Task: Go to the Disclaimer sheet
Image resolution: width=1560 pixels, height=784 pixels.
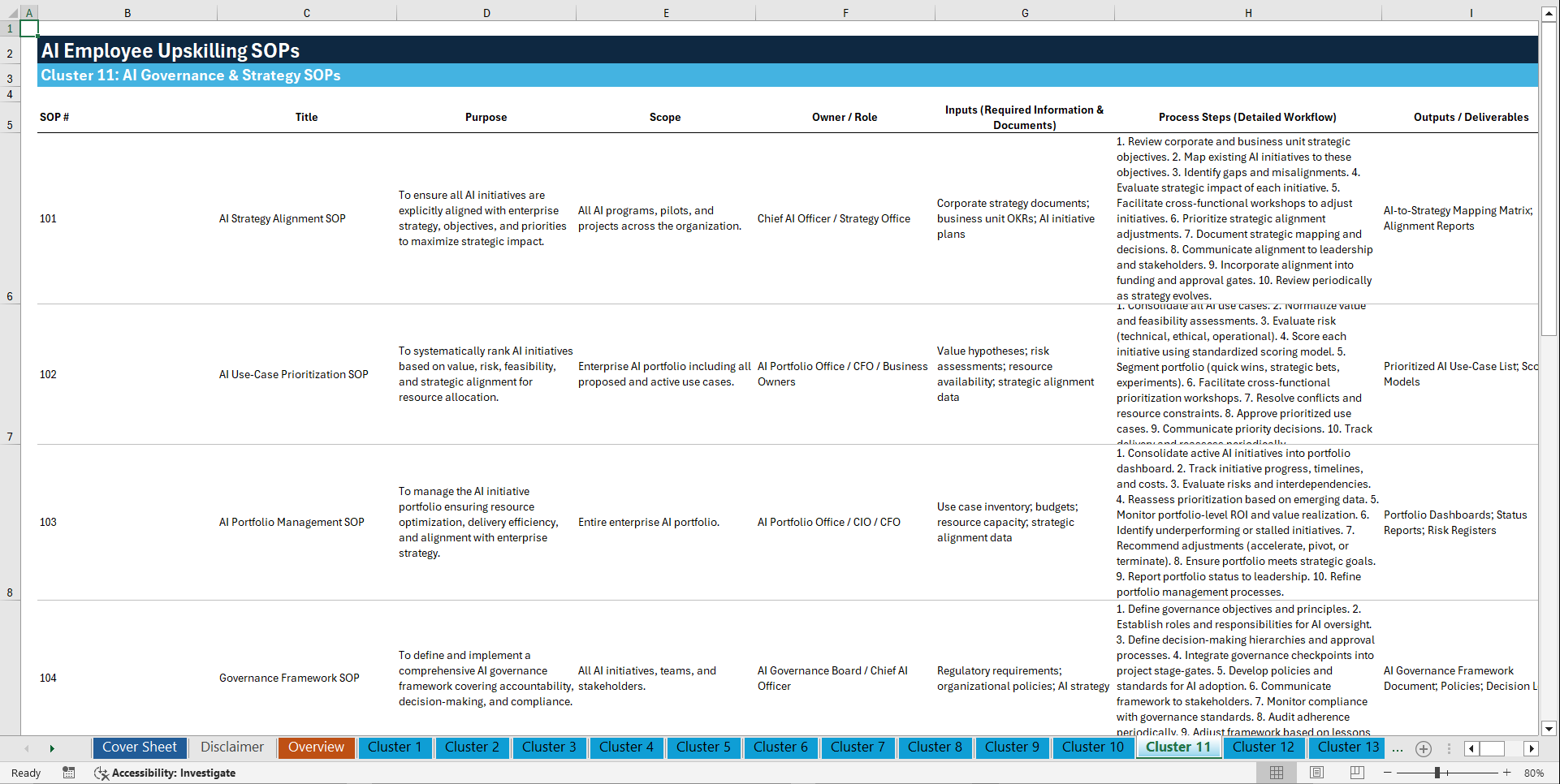Action: 231,747
